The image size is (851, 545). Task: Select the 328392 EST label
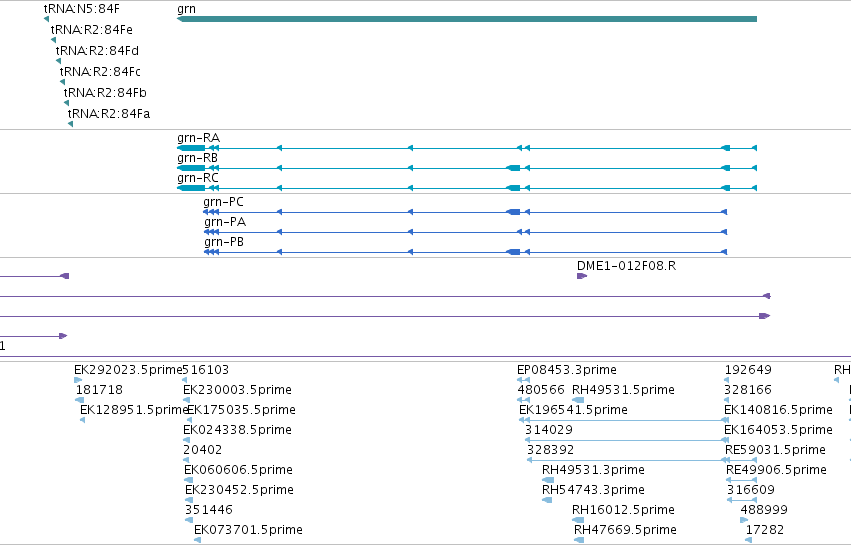(550, 450)
